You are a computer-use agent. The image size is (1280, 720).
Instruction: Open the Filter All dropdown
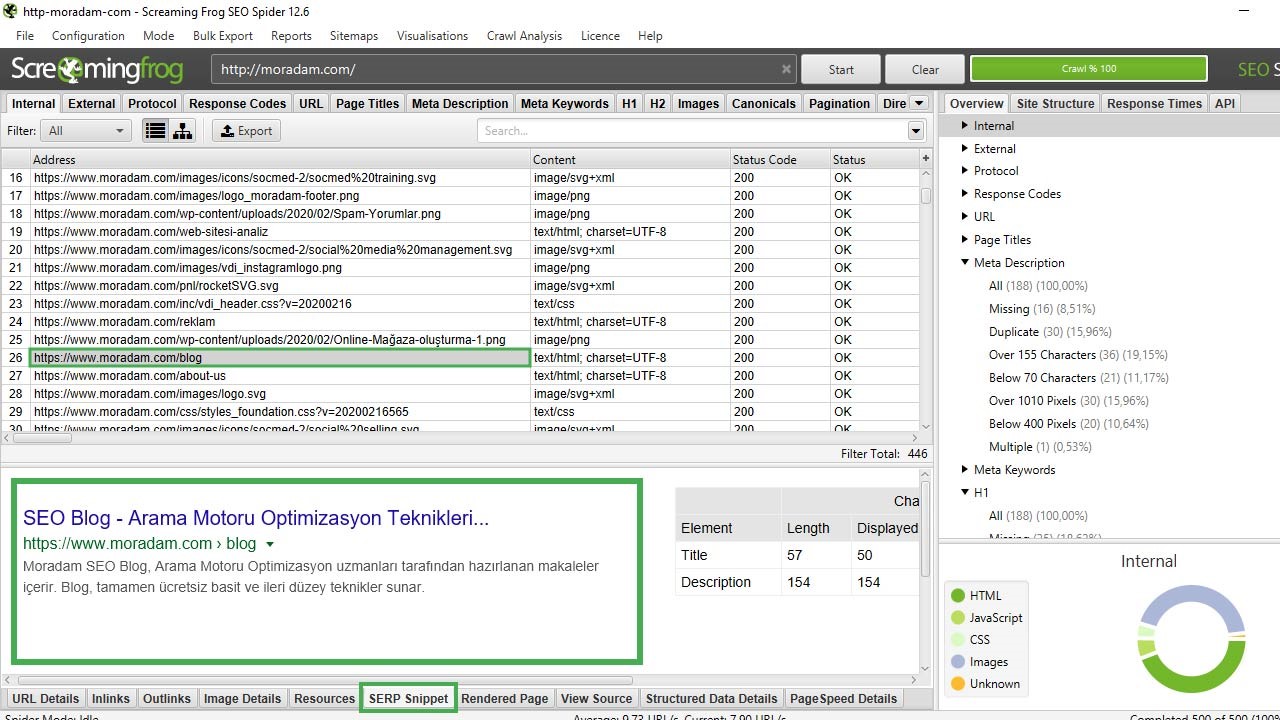pos(86,131)
